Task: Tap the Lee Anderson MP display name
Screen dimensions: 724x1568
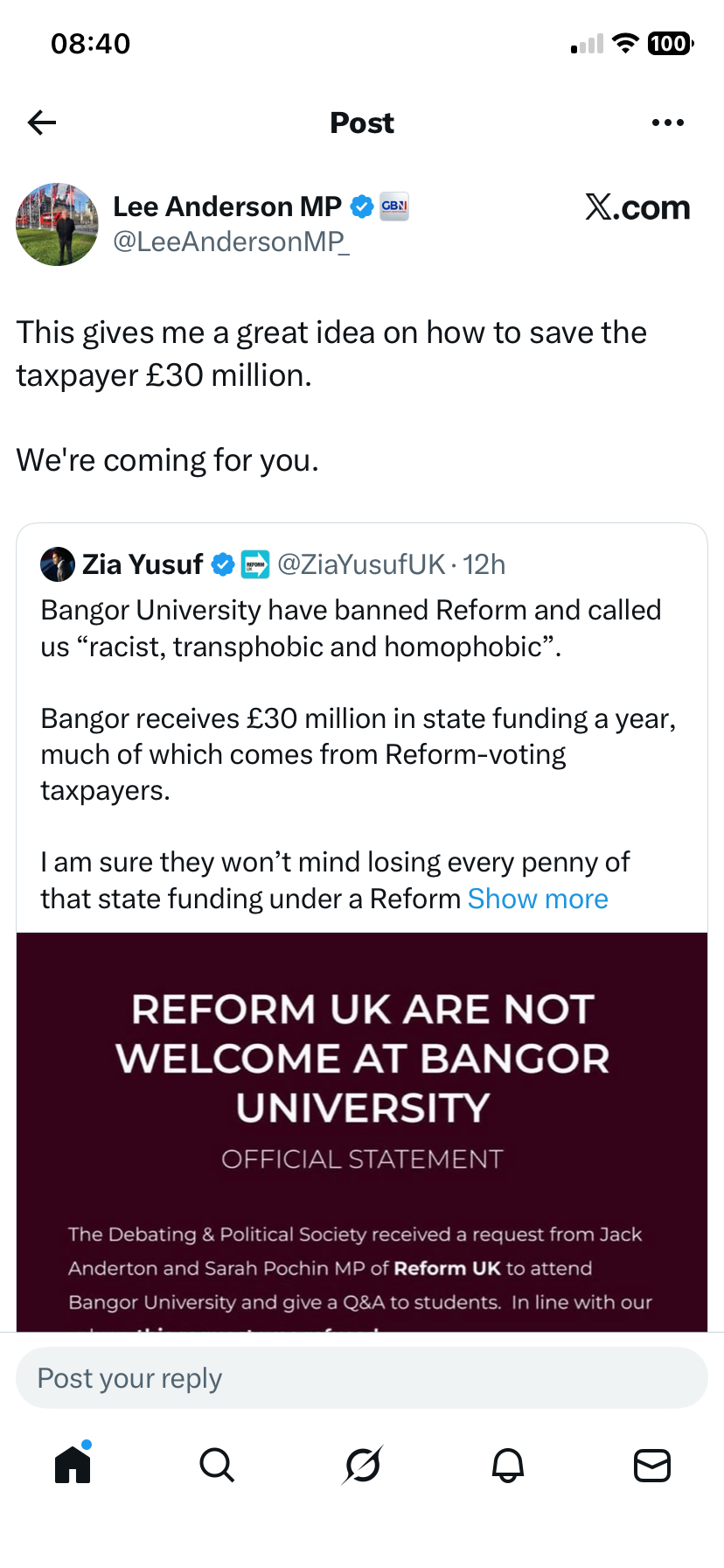Action: point(227,206)
